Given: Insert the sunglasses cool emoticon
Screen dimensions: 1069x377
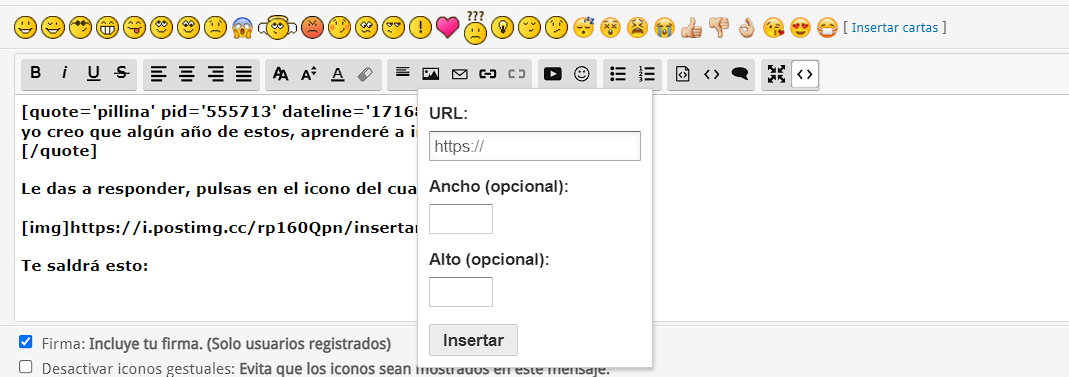Looking at the screenshot, I should tap(79, 28).
